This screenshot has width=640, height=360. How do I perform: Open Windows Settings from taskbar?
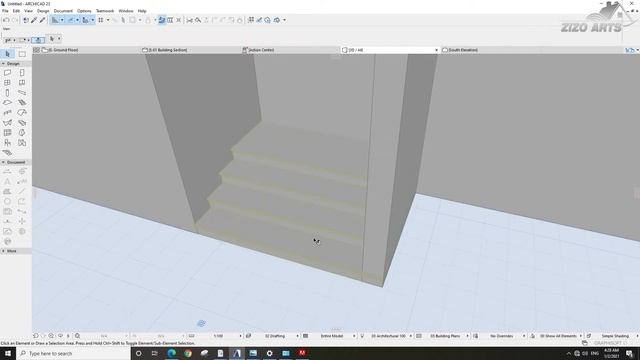click(269, 353)
